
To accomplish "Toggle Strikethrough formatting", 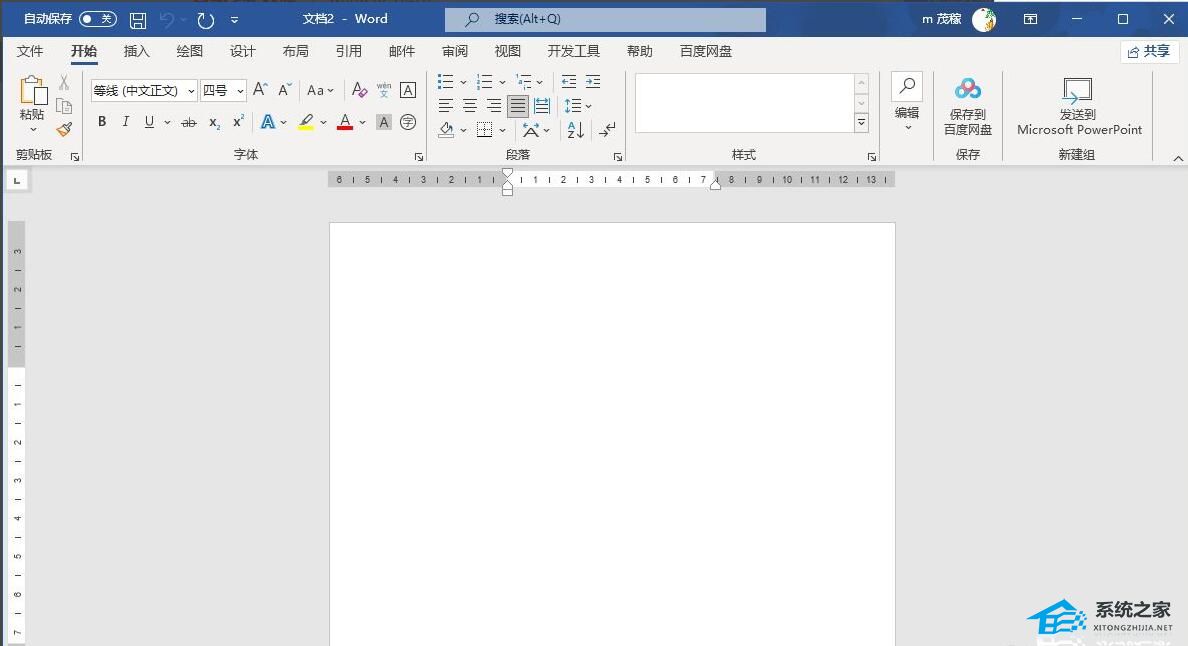I will [189, 122].
